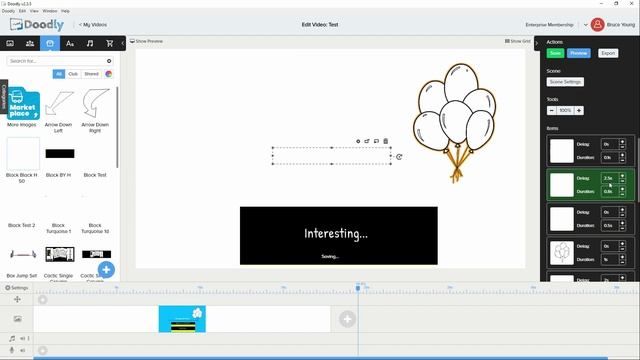Decrease zoom with minus button
Image resolution: width=640 pixels, height=360 pixels.
(x=551, y=111)
